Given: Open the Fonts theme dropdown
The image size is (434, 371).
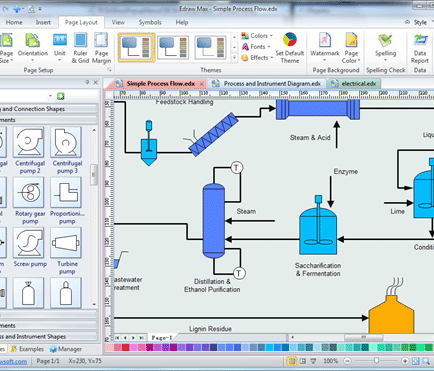Looking at the screenshot, I should point(256,47).
